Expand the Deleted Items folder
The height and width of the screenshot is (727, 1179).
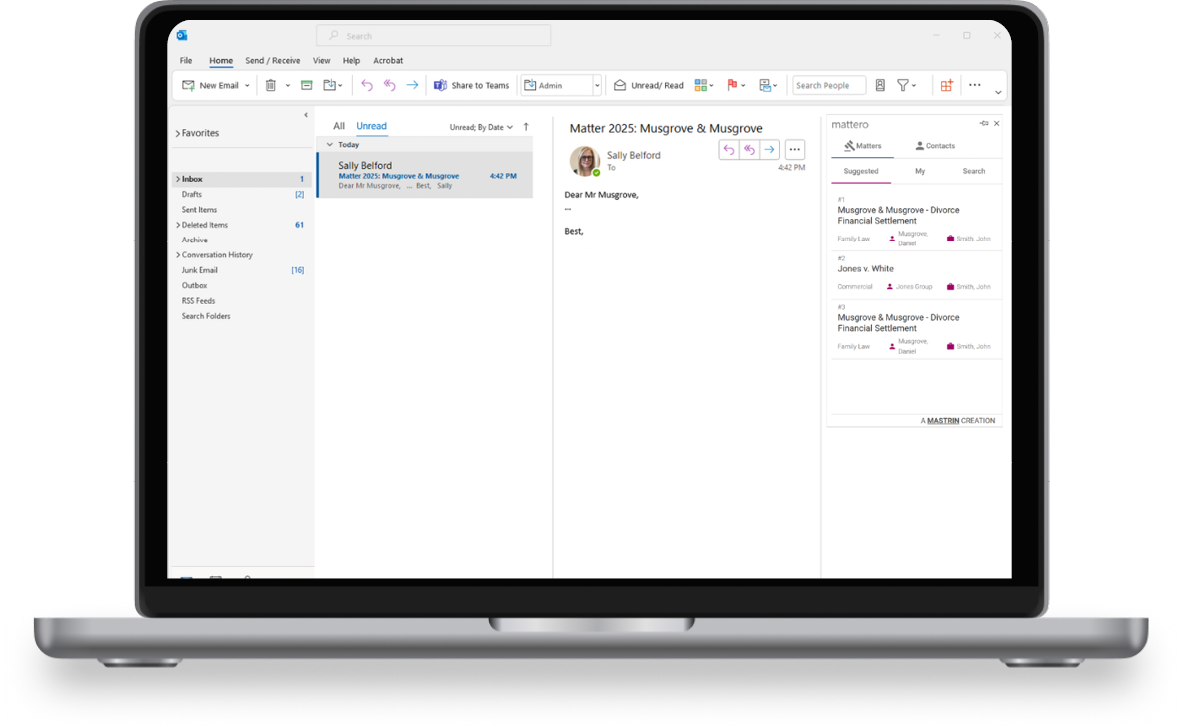[x=180, y=224]
